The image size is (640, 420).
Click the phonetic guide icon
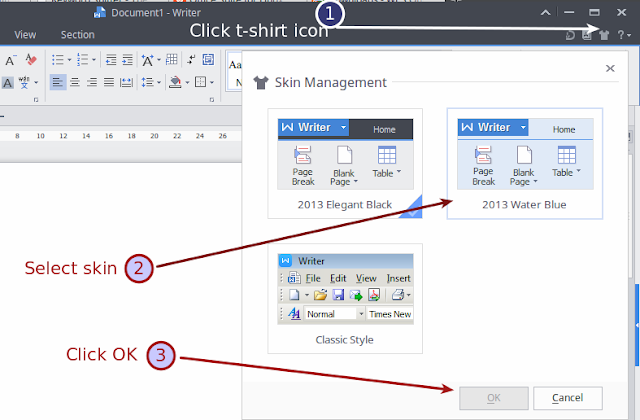pos(24,82)
